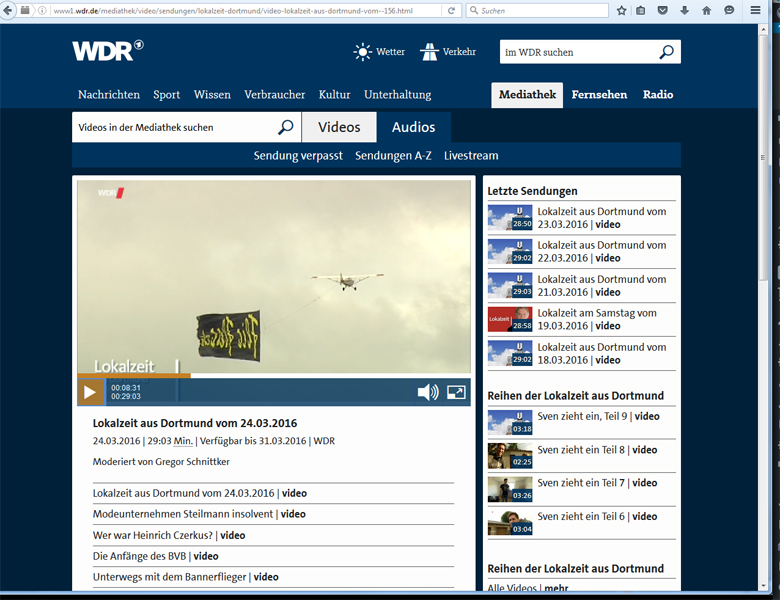Open the Unterhaltung section
Screen dimensions: 780x600
coord(397,95)
